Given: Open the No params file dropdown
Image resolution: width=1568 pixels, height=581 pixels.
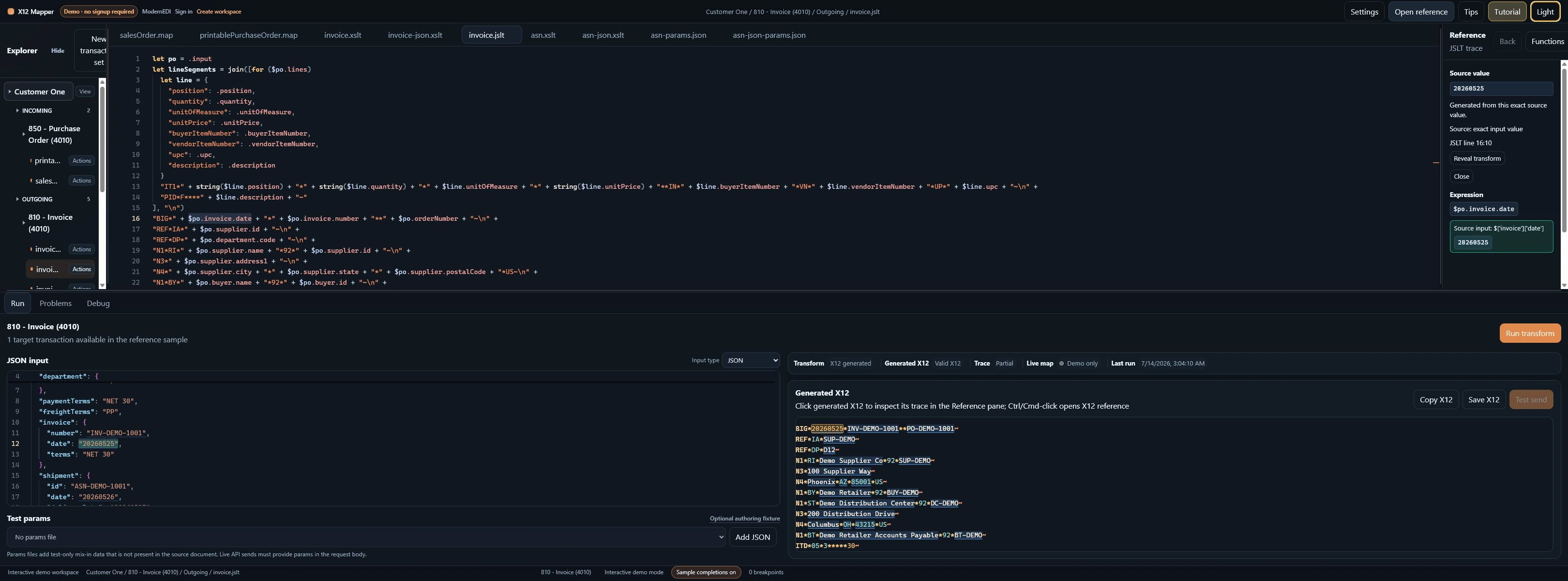Looking at the screenshot, I should 366,537.
